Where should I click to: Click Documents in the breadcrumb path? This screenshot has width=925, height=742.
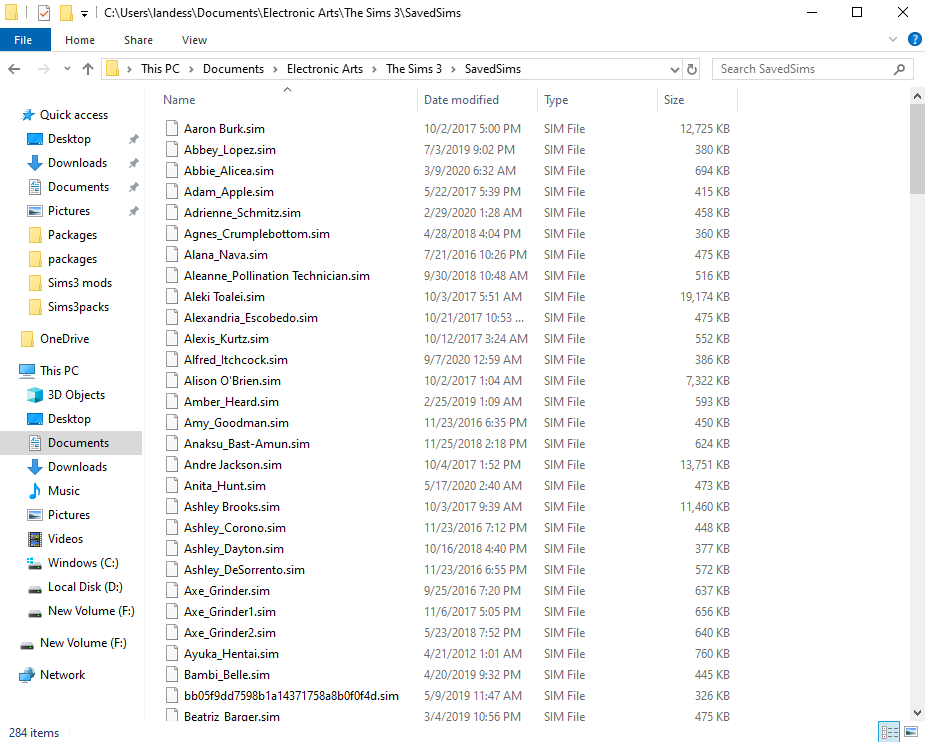click(233, 69)
